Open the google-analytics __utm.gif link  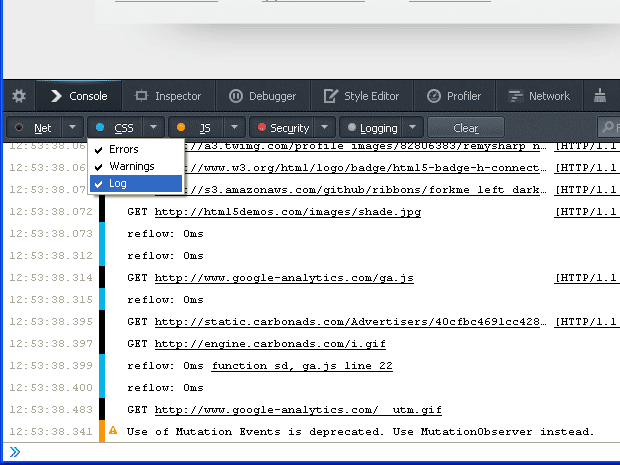click(x=298, y=410)
